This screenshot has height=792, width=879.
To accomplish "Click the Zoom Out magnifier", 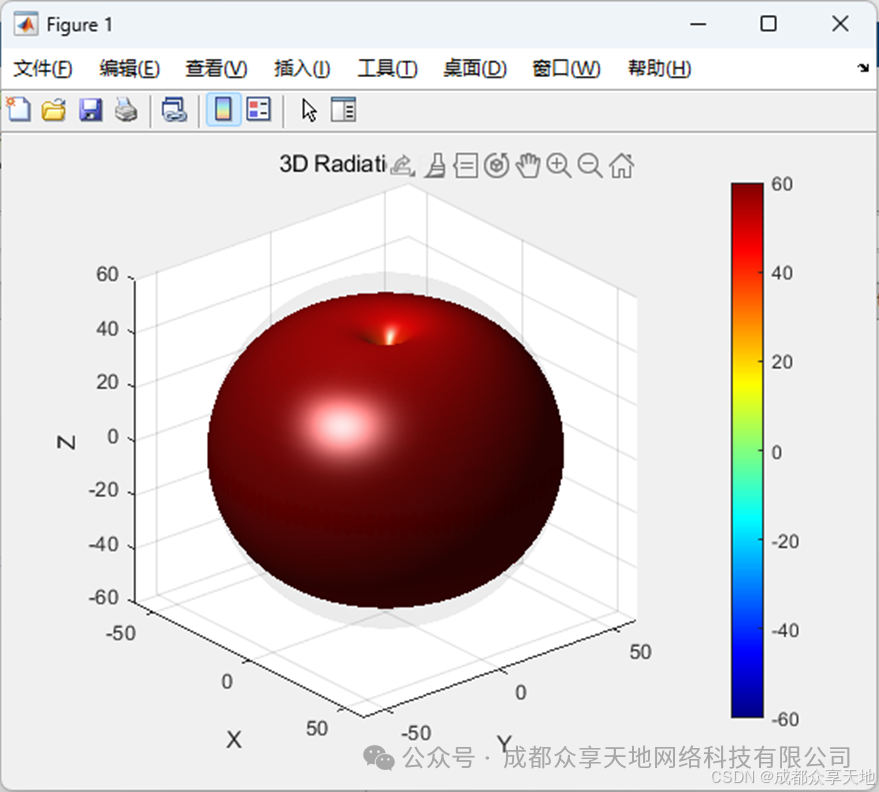I will tap(590, 166).
